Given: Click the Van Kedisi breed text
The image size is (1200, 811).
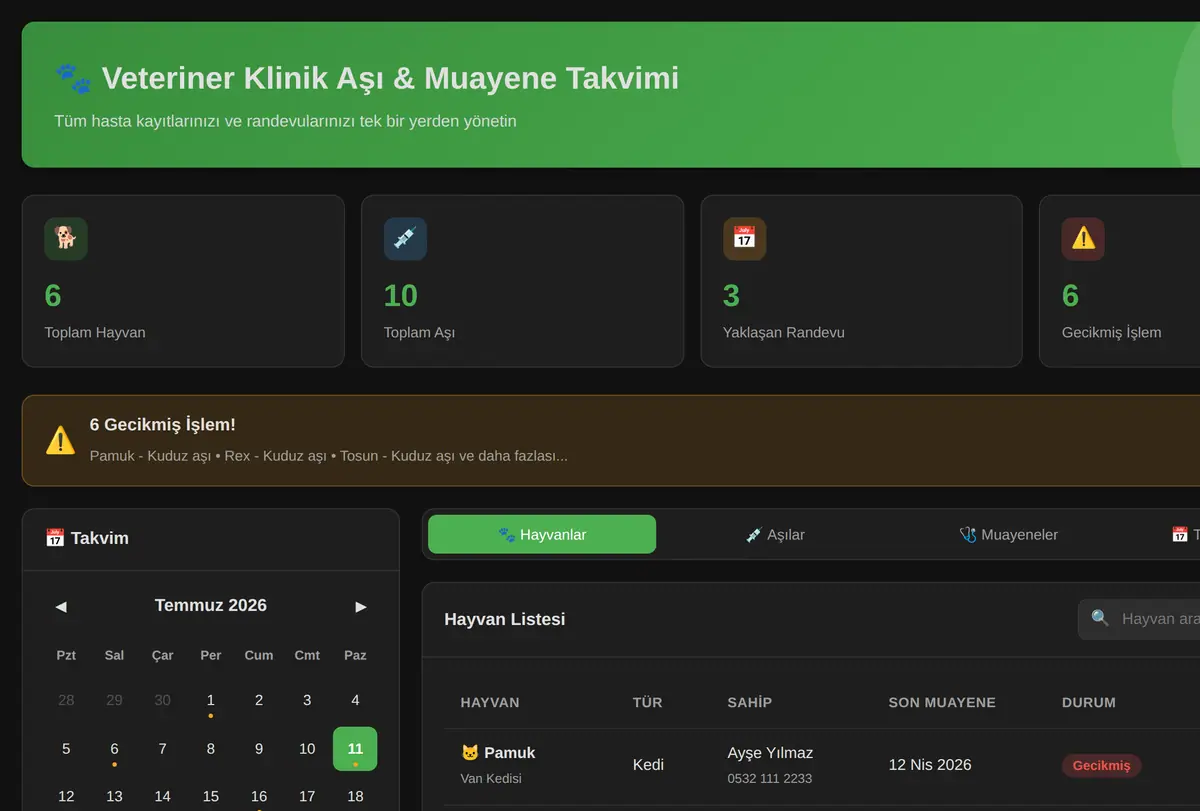Looking at the screenshot, I should [x=491, y=779].
